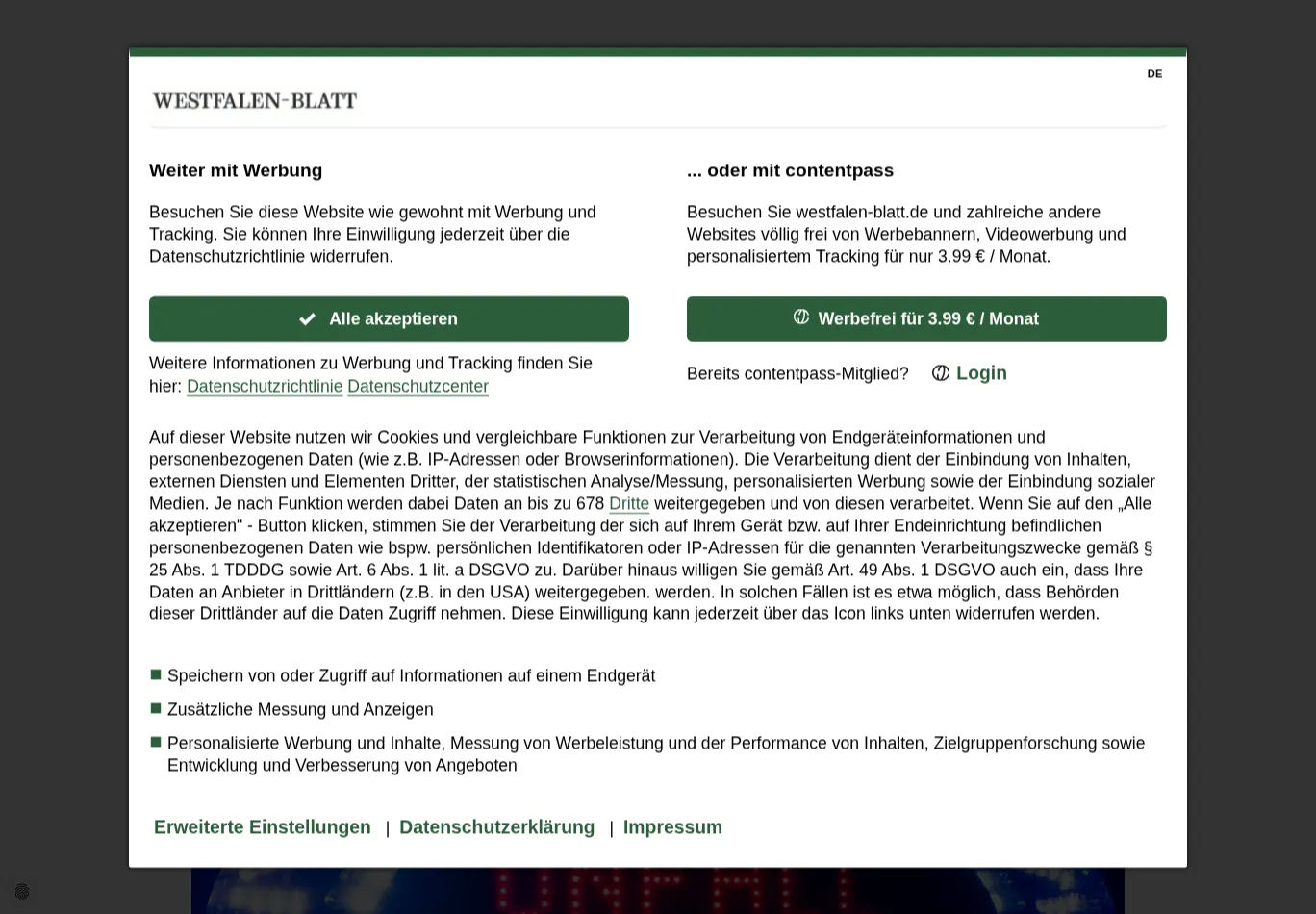The image size is (1316, 914).
Task: Click the background image below the dialog
Action: coord(657,891)
